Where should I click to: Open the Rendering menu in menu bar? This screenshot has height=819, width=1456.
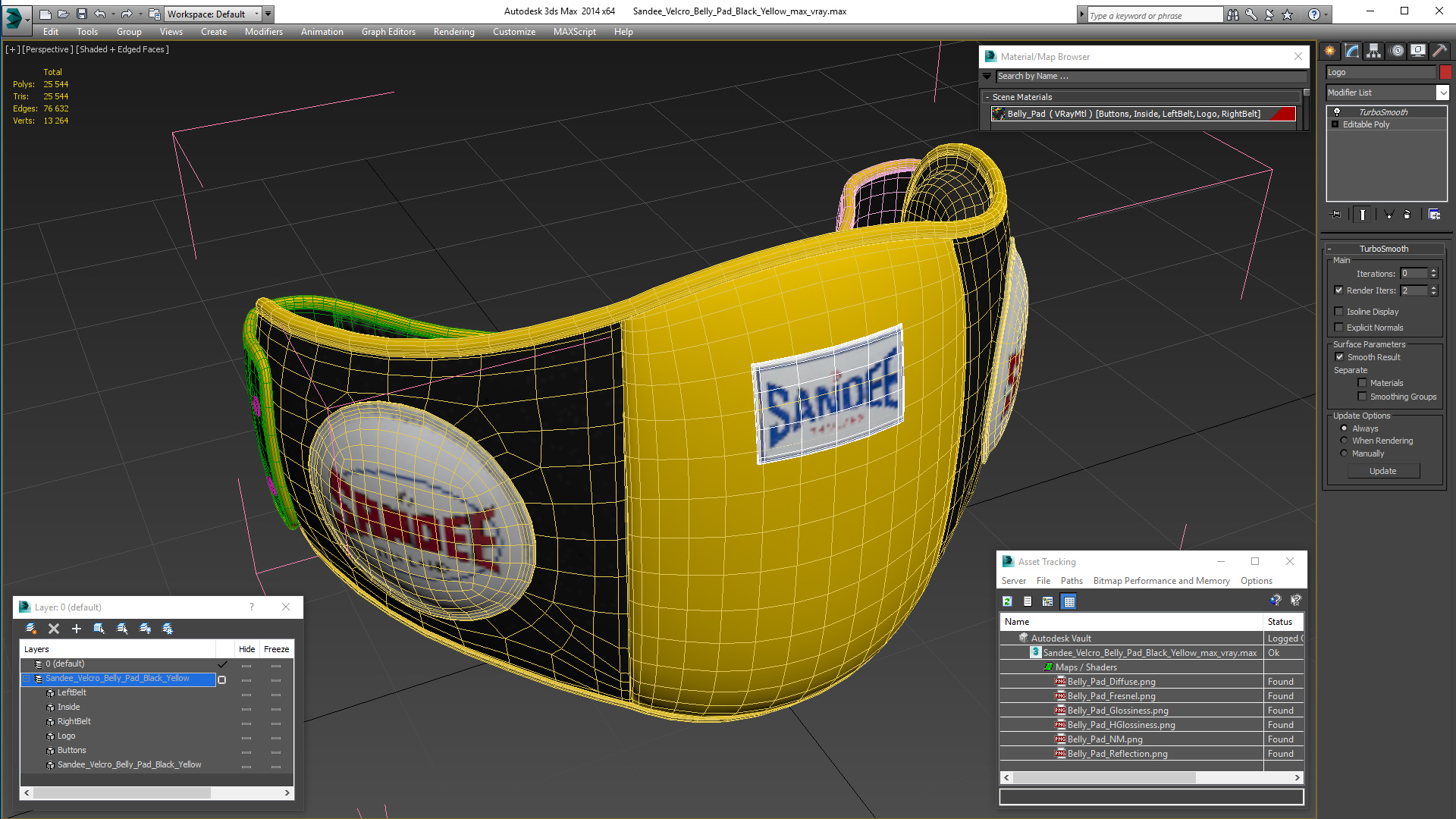point(452,30)
